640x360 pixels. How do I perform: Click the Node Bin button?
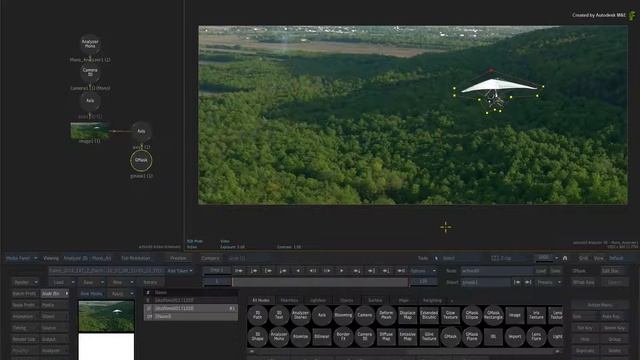pyautogui.click(x=54, y=294)
